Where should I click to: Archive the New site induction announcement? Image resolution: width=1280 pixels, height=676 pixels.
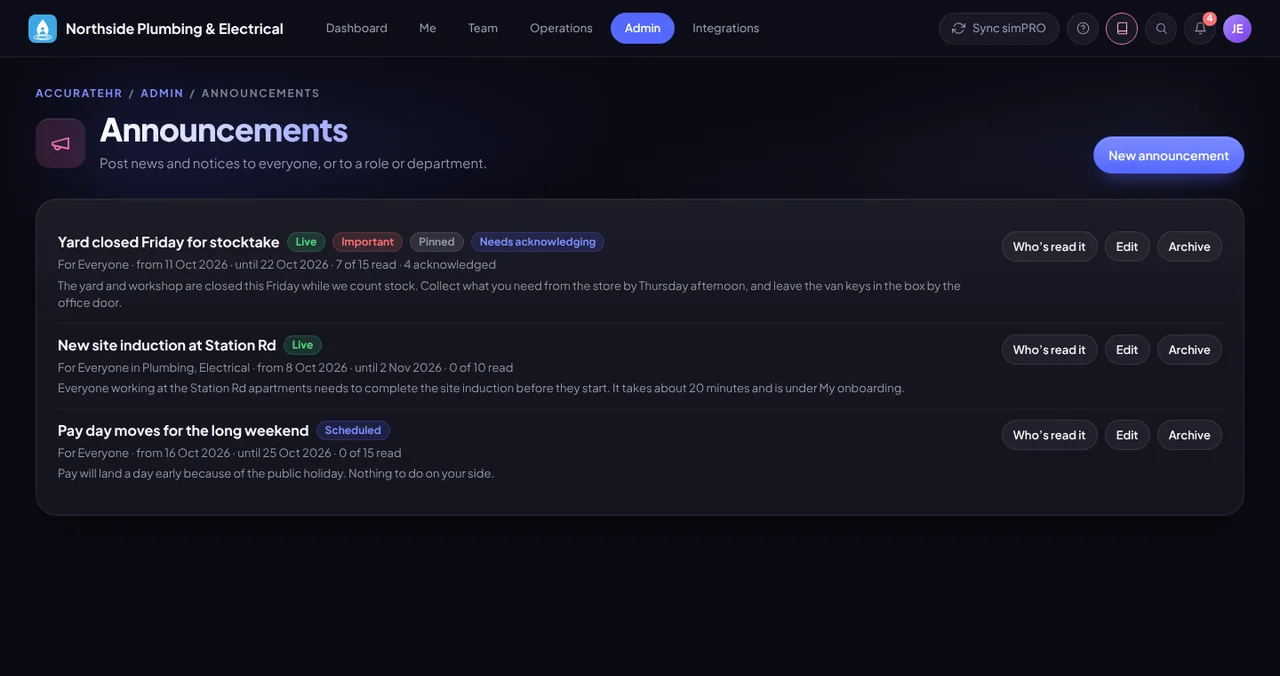pyautogui.click(x=1190, y=350)
